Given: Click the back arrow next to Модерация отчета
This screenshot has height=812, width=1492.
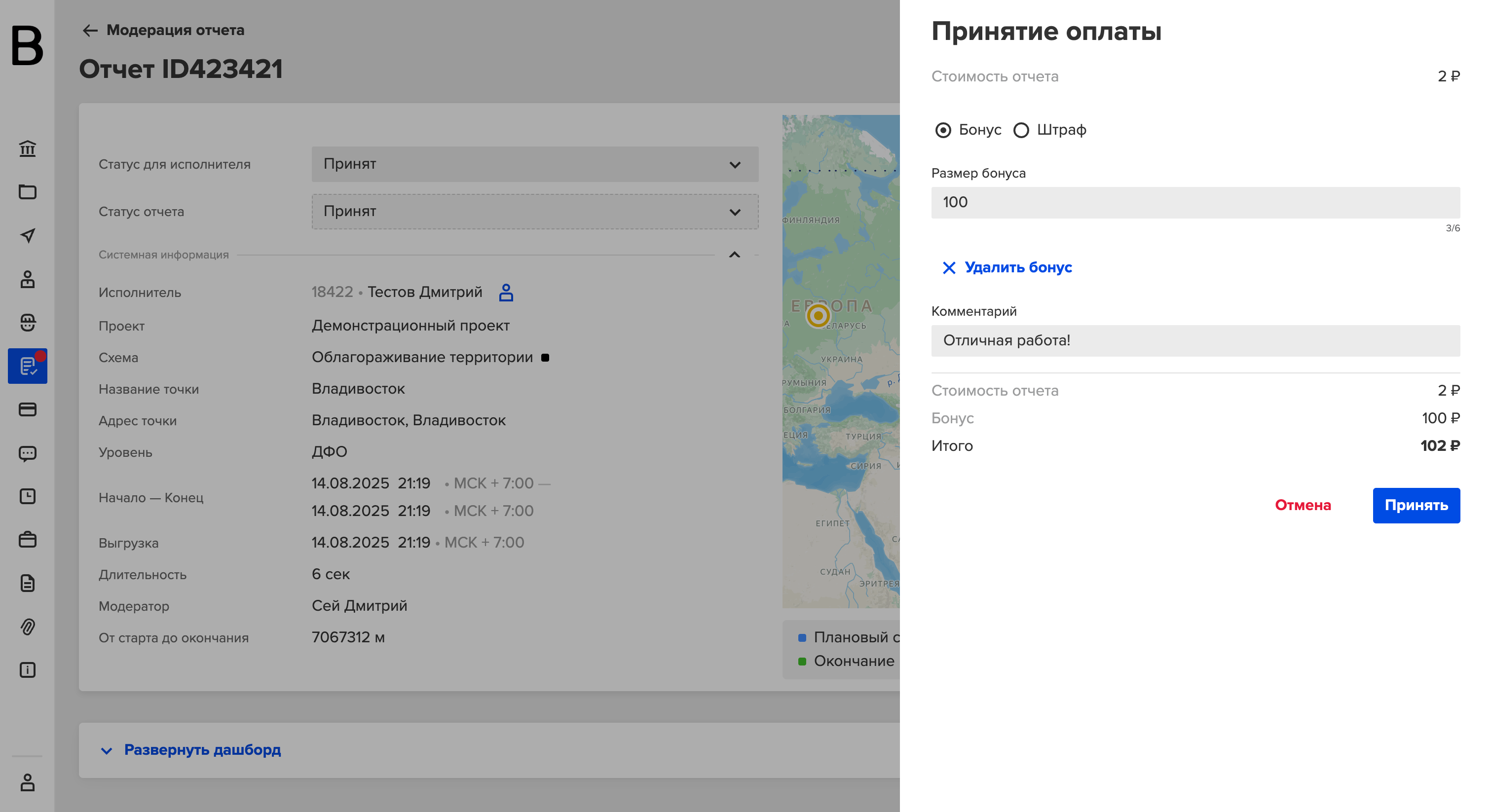Looking at the screenshot, I should pos(90,30).
